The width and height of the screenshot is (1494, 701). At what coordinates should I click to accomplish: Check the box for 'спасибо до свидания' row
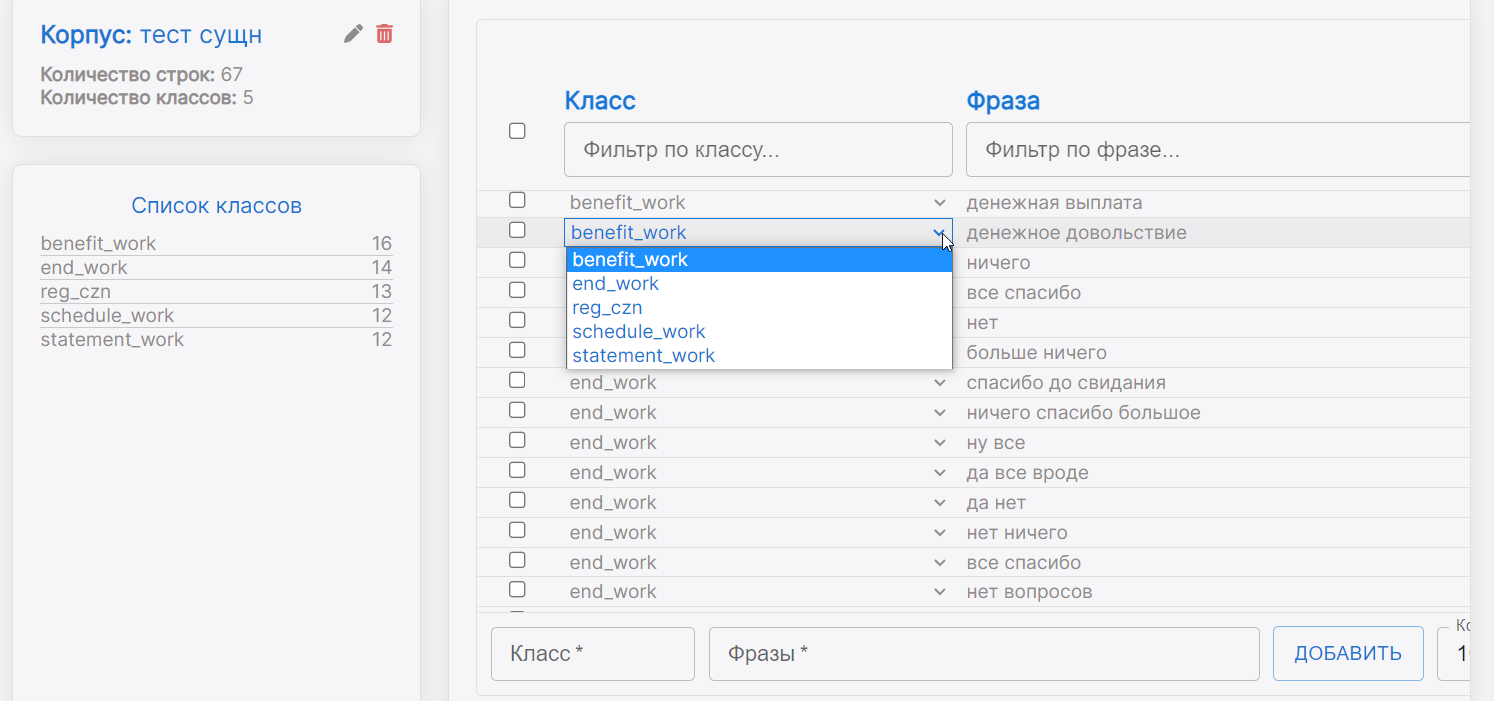click(x=517, y=380)
